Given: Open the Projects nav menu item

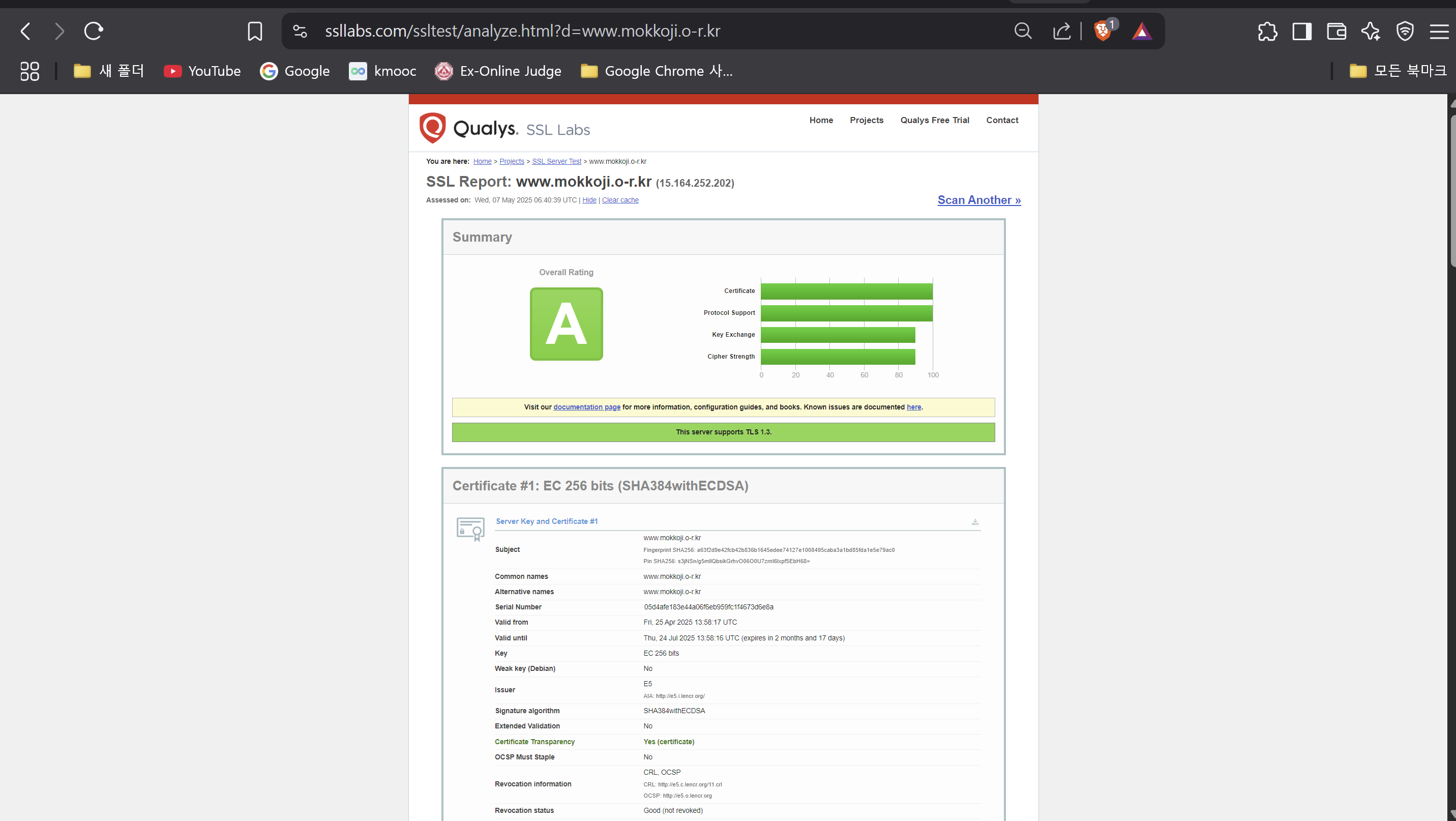Looking at the screenshot, I should [866, 120].
